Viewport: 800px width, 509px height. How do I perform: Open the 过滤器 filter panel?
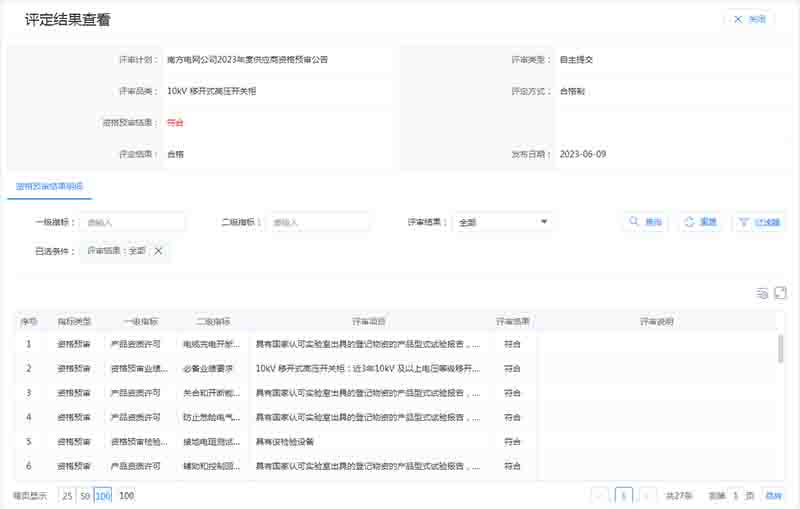759,222
